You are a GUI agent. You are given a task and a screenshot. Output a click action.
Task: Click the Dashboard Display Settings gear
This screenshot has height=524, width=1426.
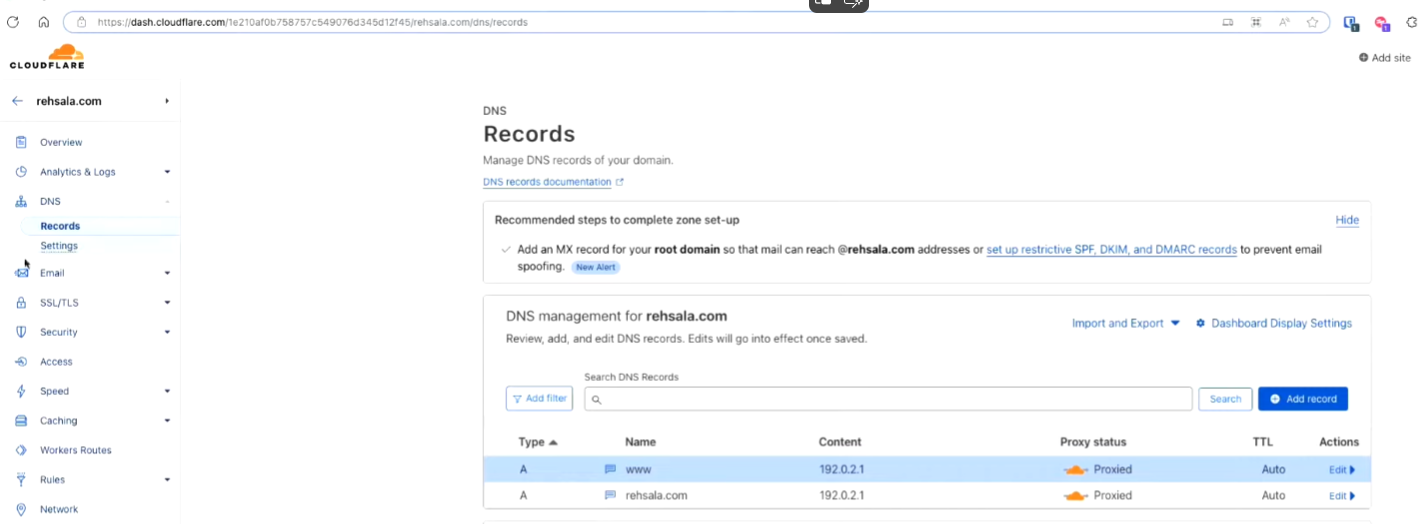[1200, 324]
